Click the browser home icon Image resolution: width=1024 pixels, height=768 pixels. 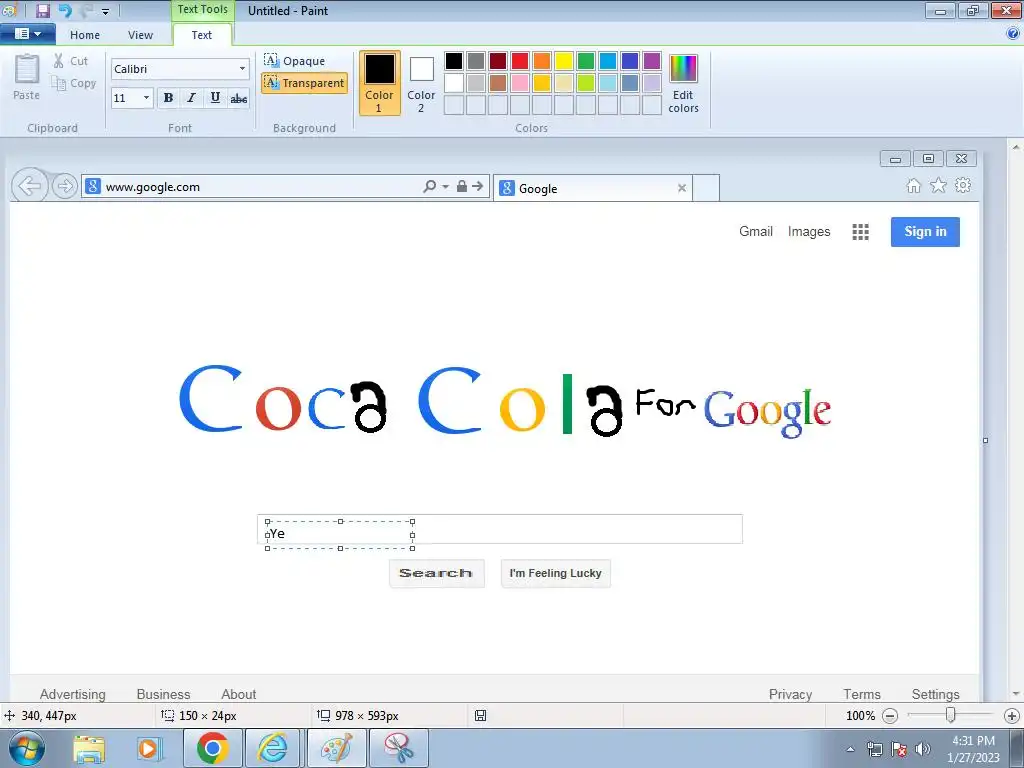914,186
